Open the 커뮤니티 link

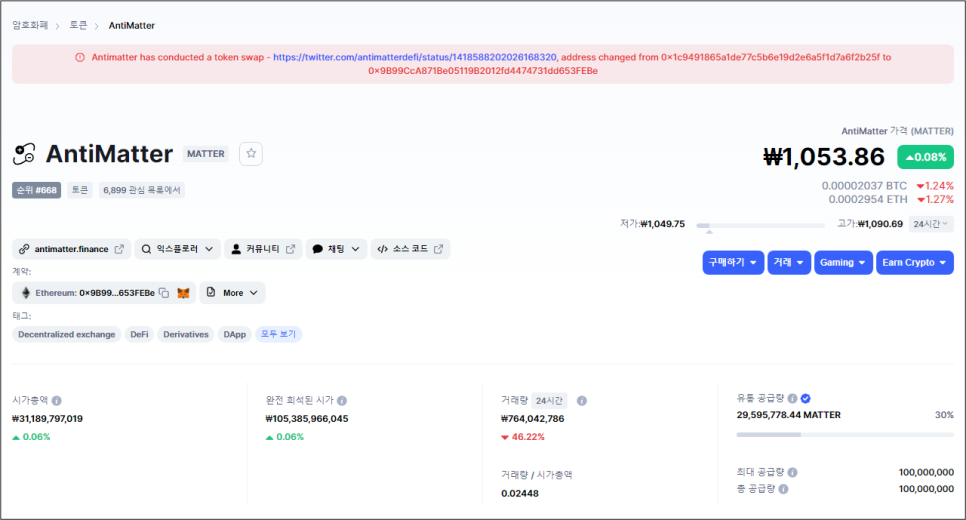click(263, 249)
